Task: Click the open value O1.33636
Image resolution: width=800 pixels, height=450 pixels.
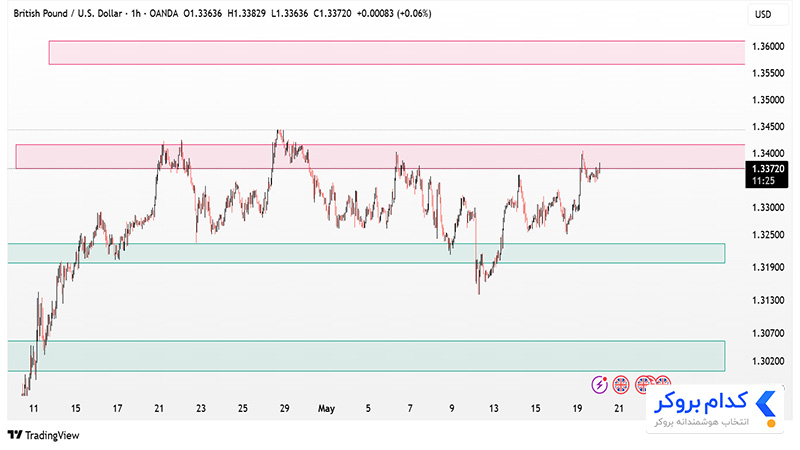Action: click(x=203, y=14)
